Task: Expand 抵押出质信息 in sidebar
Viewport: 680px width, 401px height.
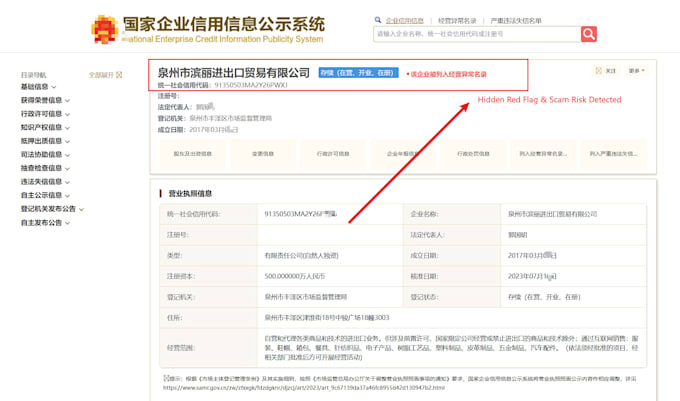Action: (45, 141)
